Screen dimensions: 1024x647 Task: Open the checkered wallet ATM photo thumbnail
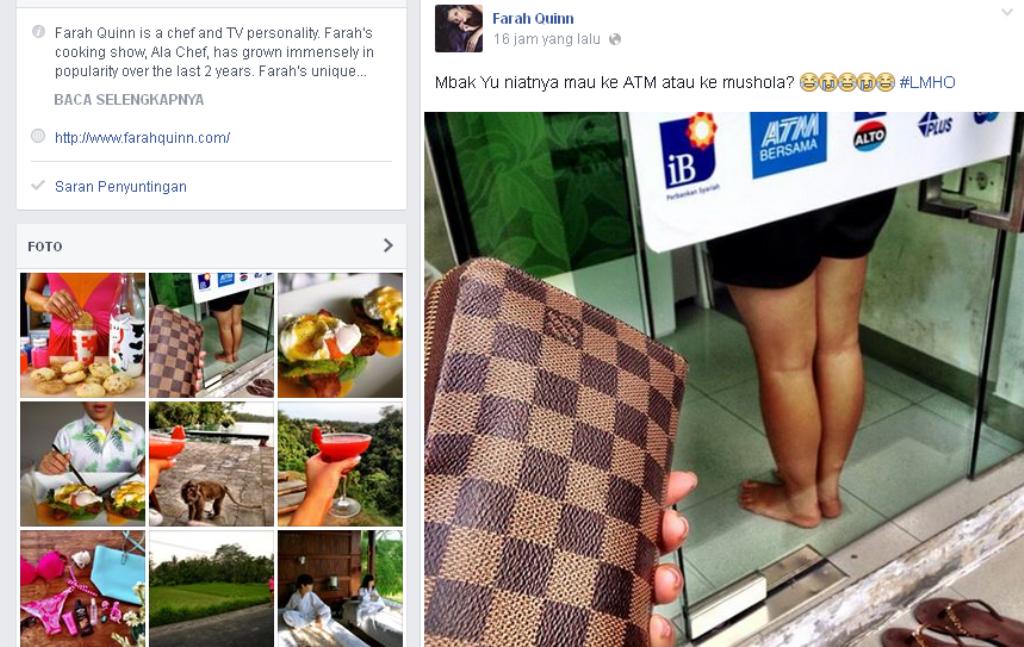pos(212,335)
